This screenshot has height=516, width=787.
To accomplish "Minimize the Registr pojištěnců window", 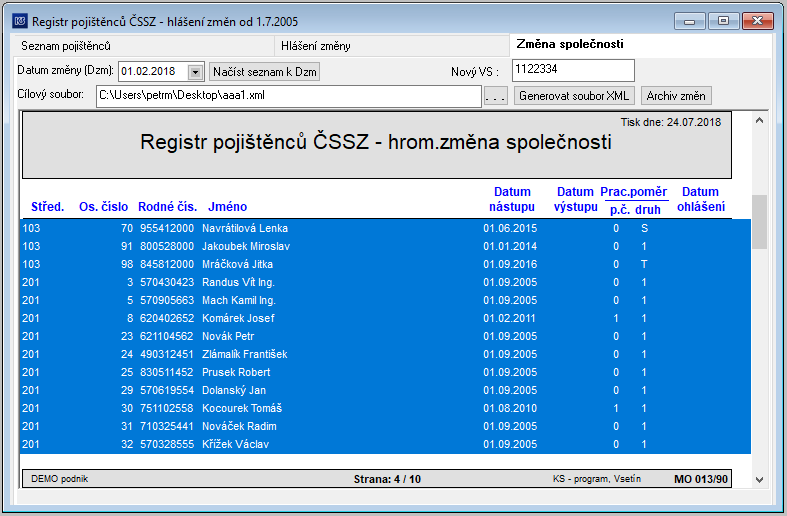I will (690, 22).
